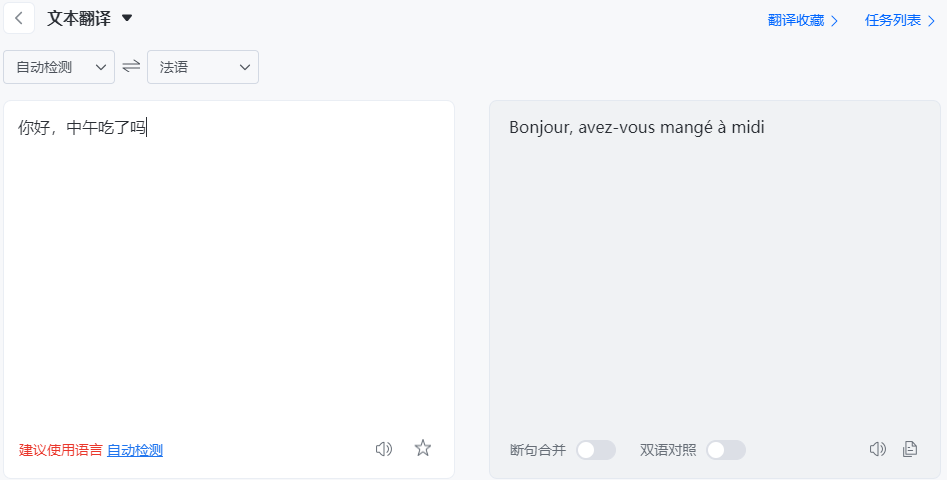
Task: Expand the 文本翻译 mode dropdown arrow
Action: 127,18
